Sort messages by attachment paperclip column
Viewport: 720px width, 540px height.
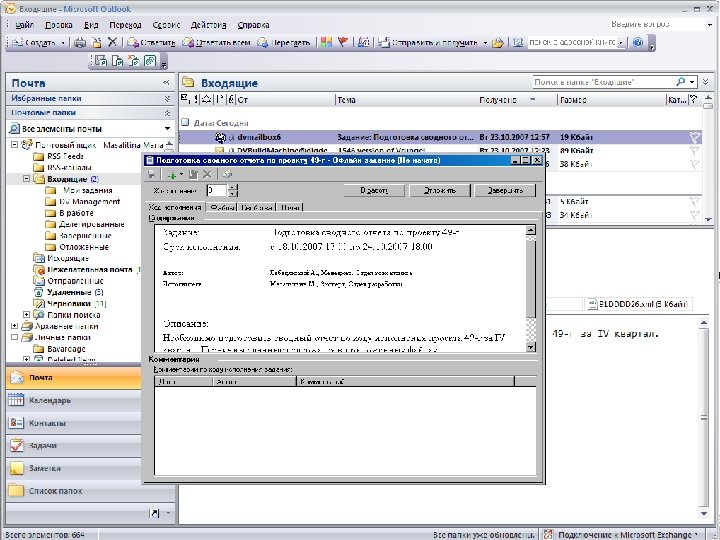pos(231,99)
